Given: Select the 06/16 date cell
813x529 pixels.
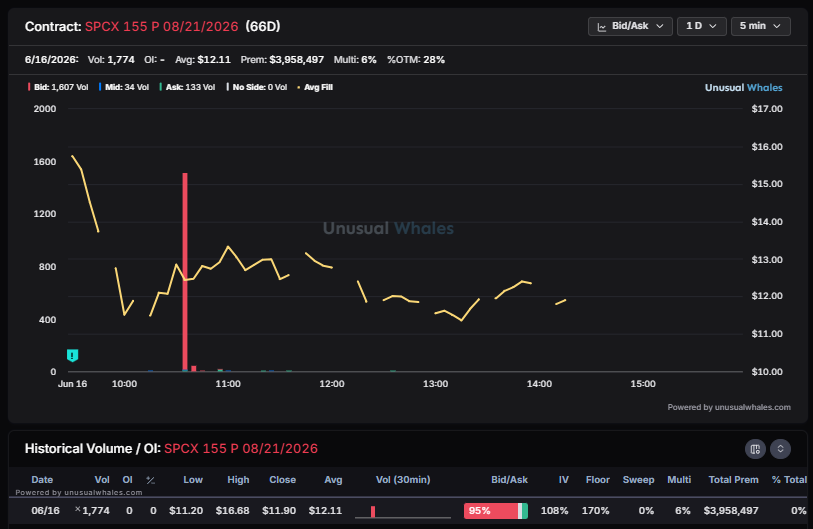Looking at the screenshot, I should (46, 511).
